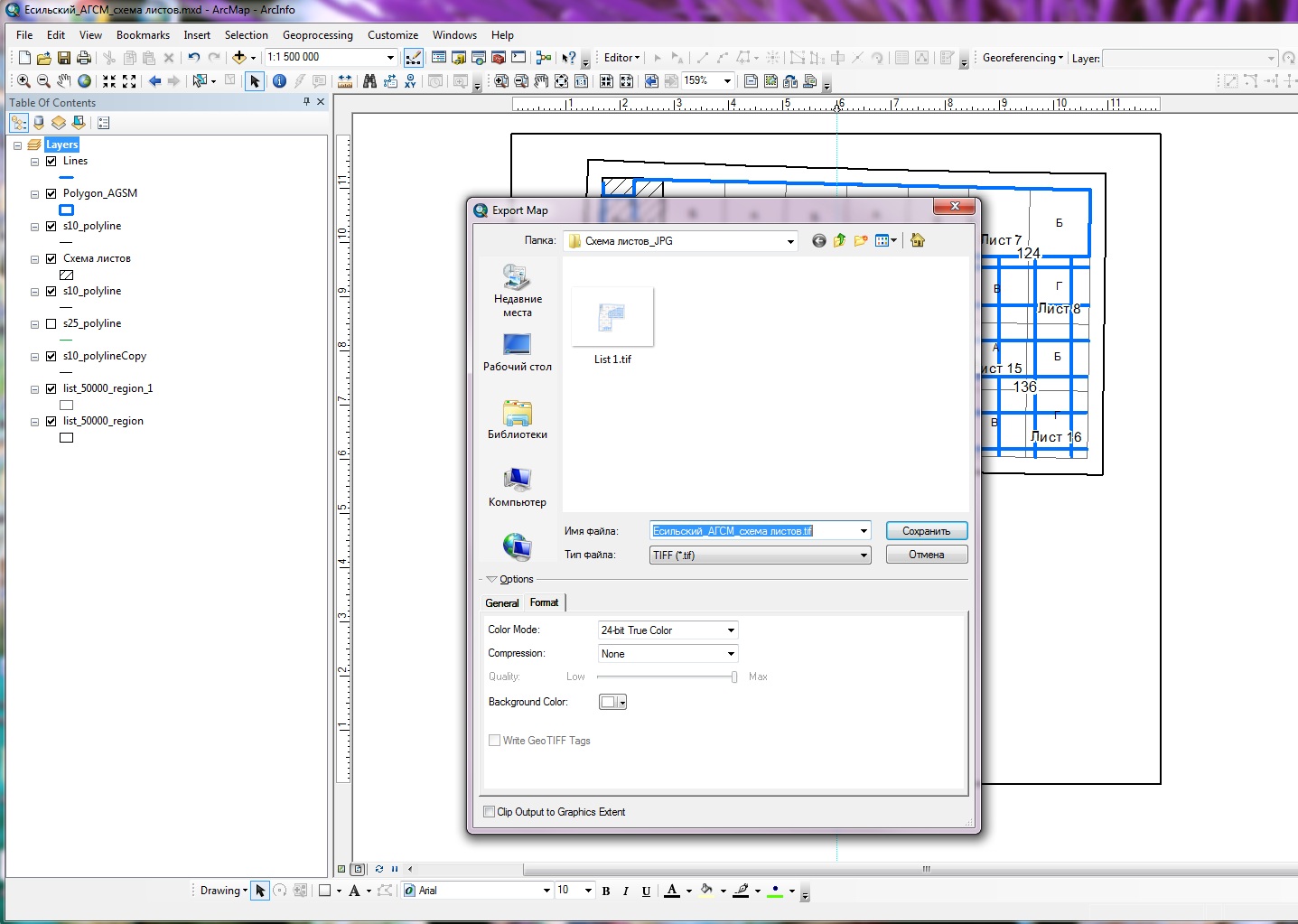Enable the s25_polyline layer visibility
The height and width of the screenshot is (924, 1298).
click(x=51, y=323)
